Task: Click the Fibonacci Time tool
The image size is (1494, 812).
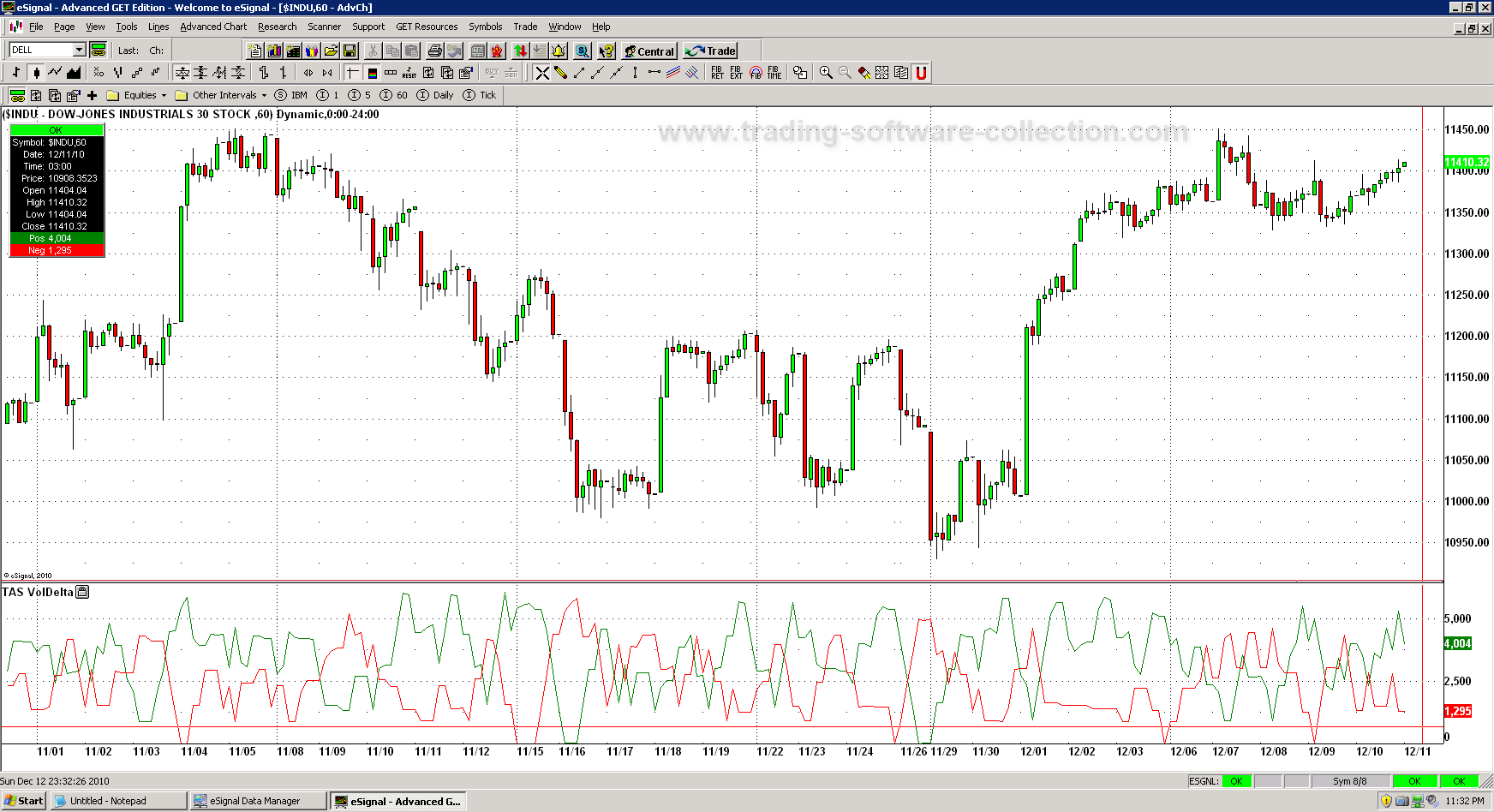Action: pos(774,73)
